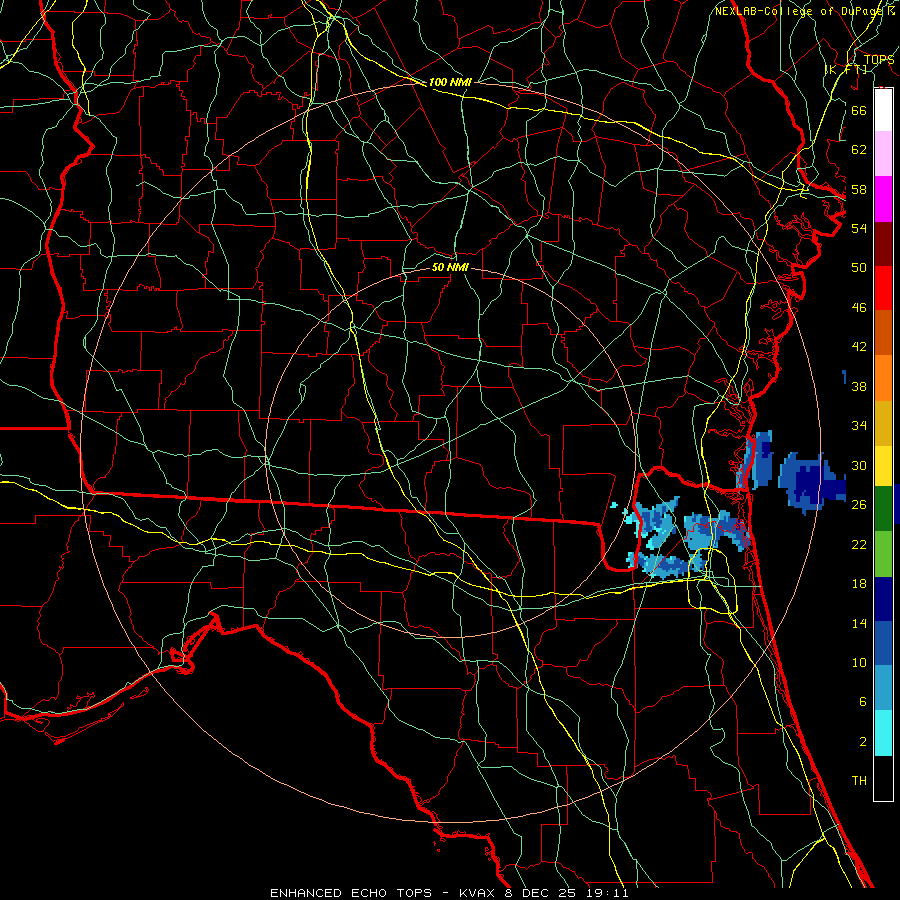Click the '62' legend value
Image resolution: width=900 pixels, height=900 pixels.
(x=859, y=150)
